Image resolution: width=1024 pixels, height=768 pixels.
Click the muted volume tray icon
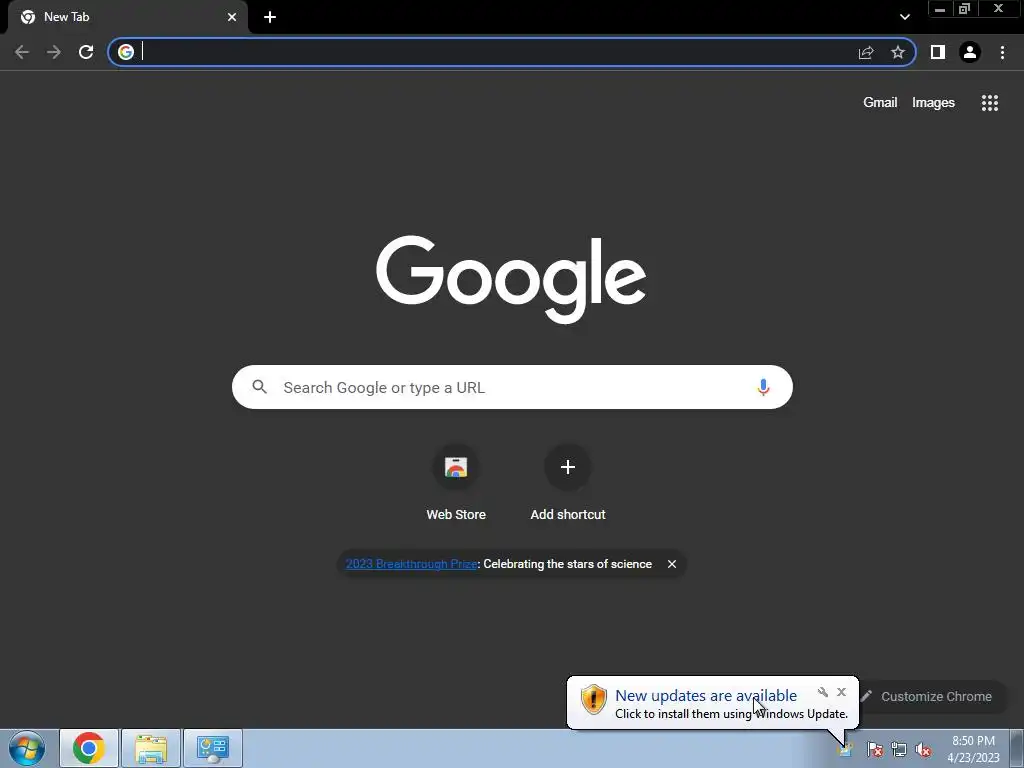pos(923,750)
